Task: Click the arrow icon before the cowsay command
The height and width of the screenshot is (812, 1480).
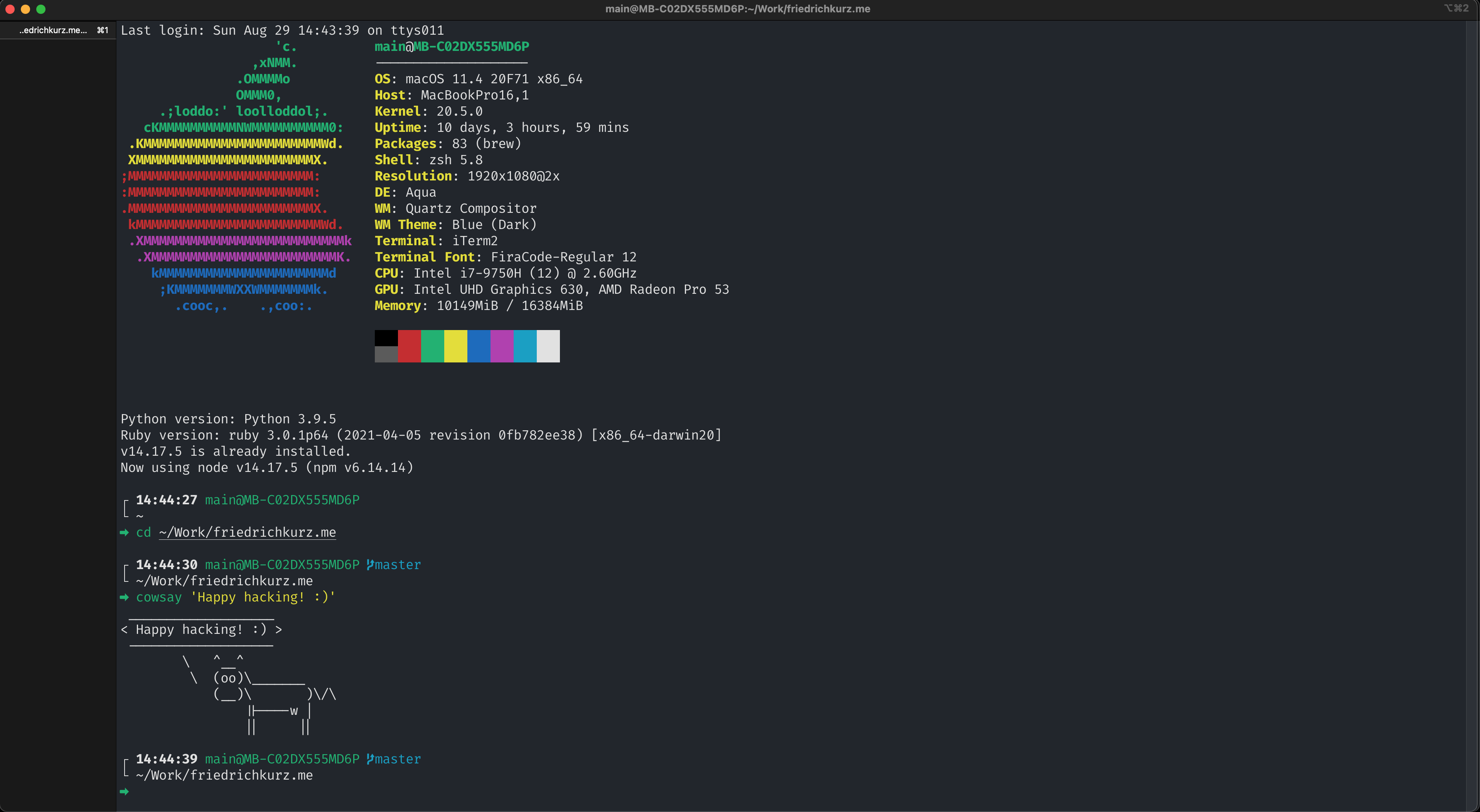Action: [x=125, y=597]
